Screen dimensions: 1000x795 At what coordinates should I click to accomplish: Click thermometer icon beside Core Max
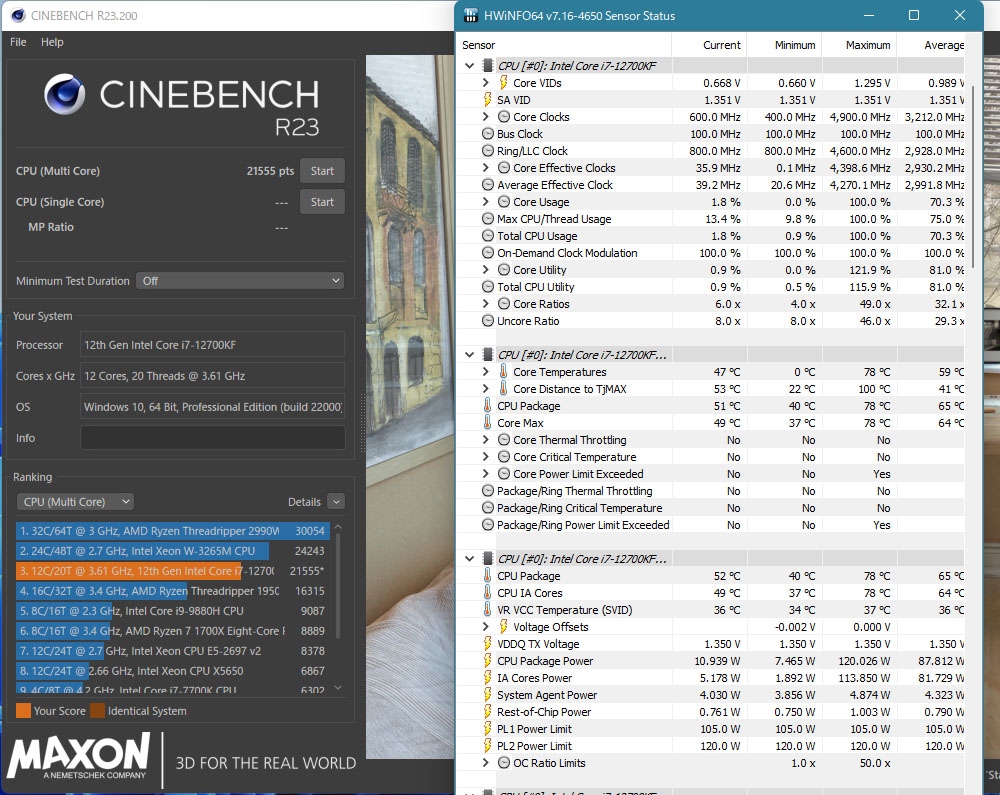coord(488,423)
